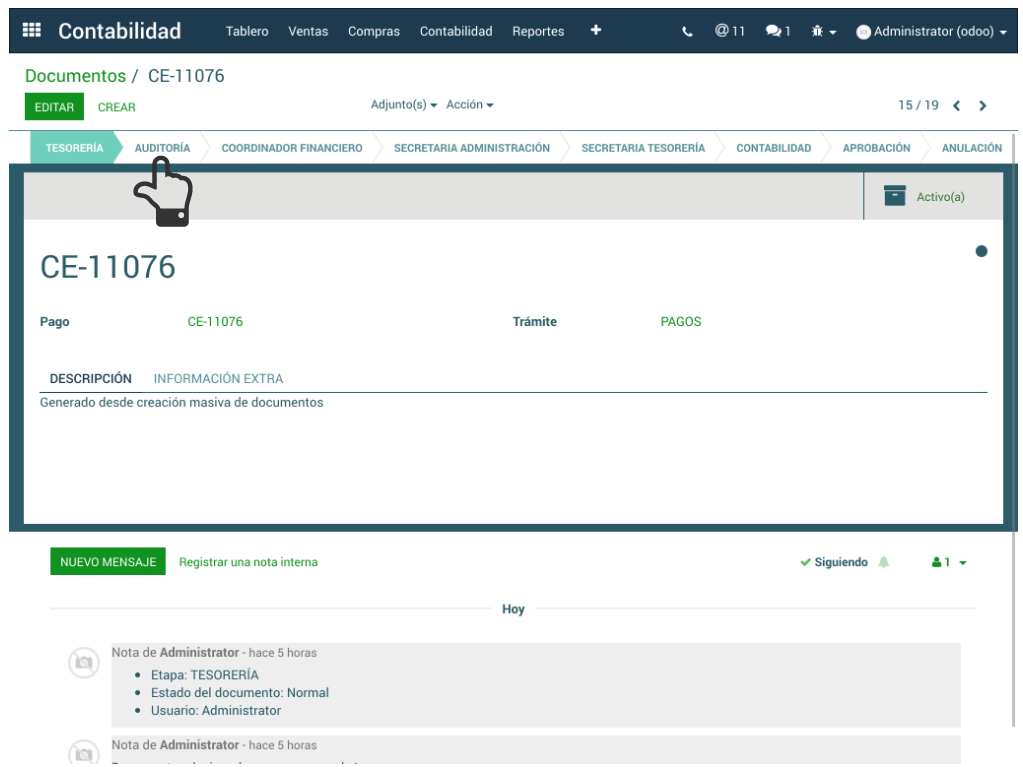1023x767 pixels.
Task: Open the @ mentions inbox
Action: click(730, 31)
